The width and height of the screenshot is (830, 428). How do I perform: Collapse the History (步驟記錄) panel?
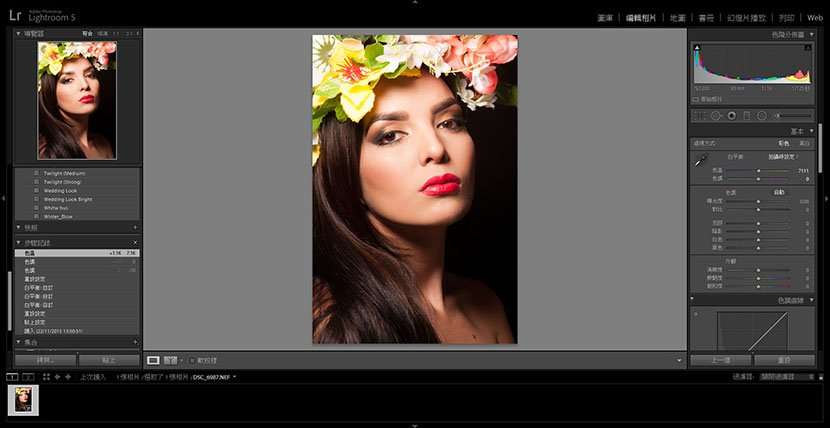(x=19, y=243)
